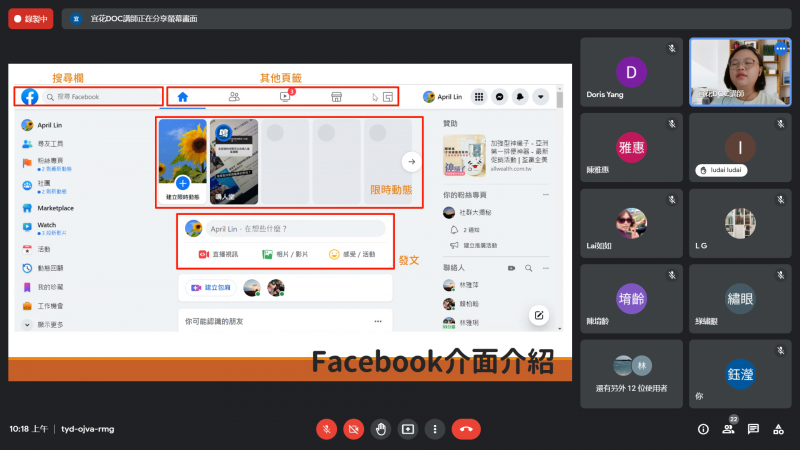Open three-dot menu beside 你的粉絲專頁
This screenshot has height=450, width=800.
tap(545, 195)
